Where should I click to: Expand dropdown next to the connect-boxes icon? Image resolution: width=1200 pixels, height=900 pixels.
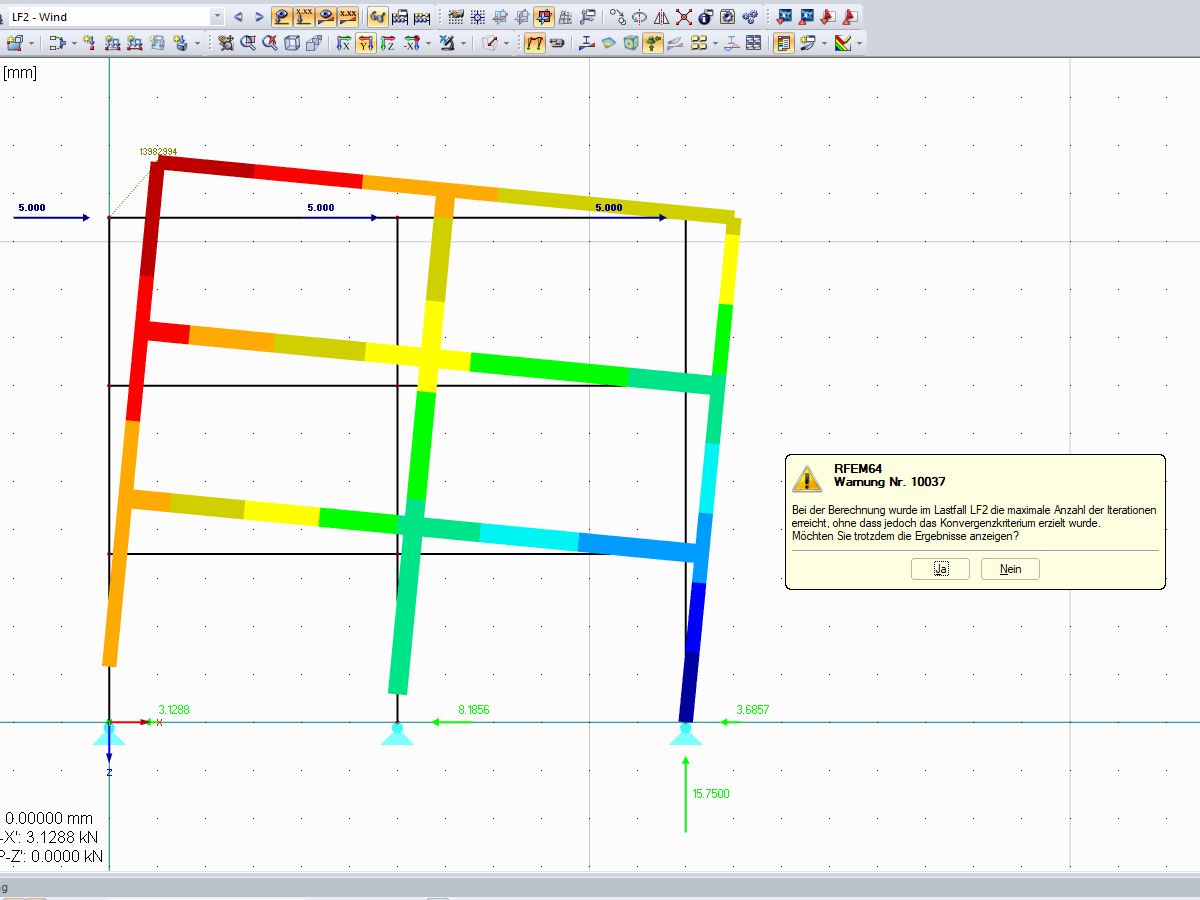75,43
